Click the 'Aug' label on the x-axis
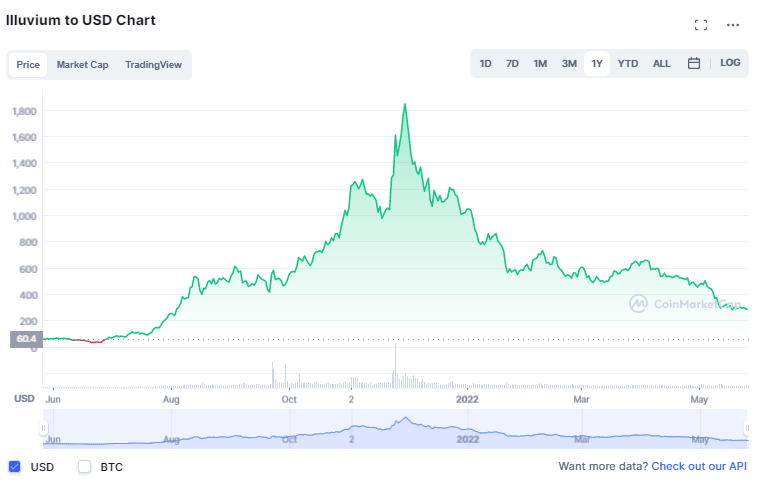 coord(171,400)
